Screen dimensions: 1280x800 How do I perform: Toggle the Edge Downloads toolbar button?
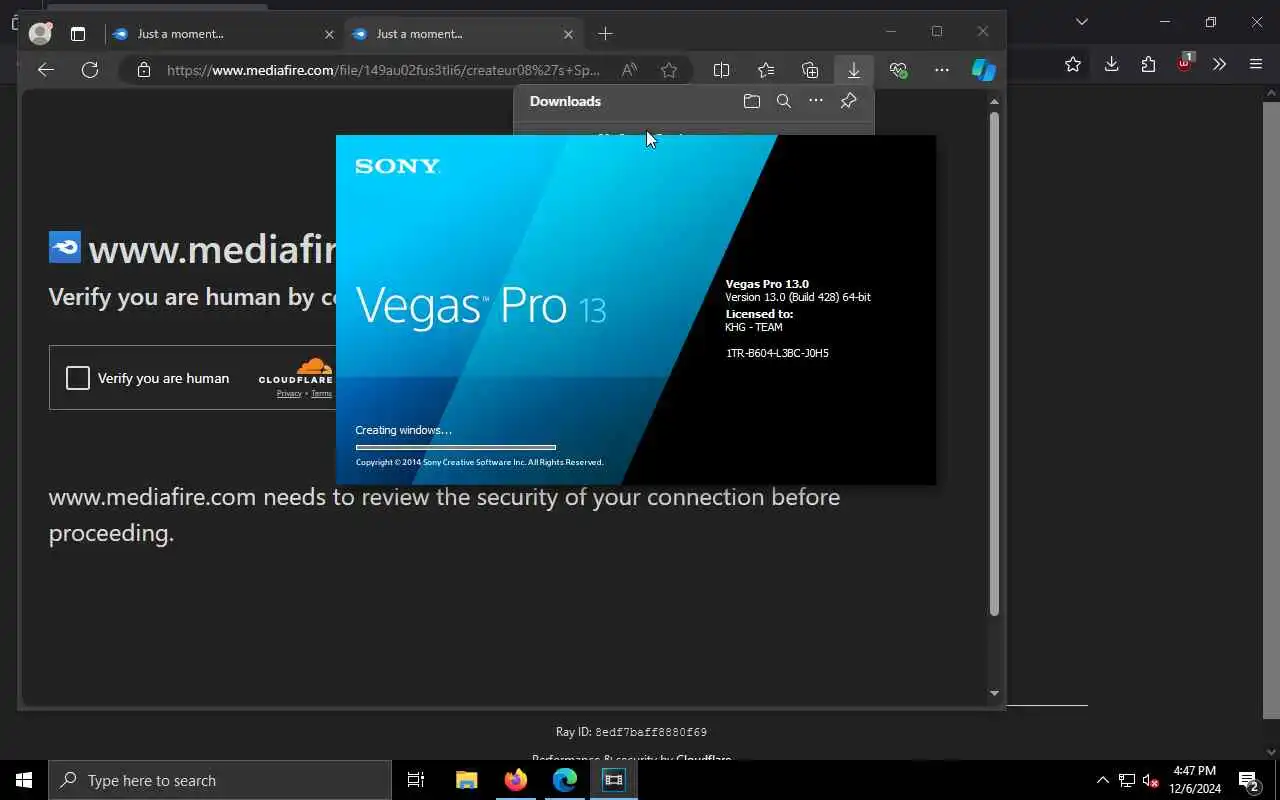[x=854, y=70]
